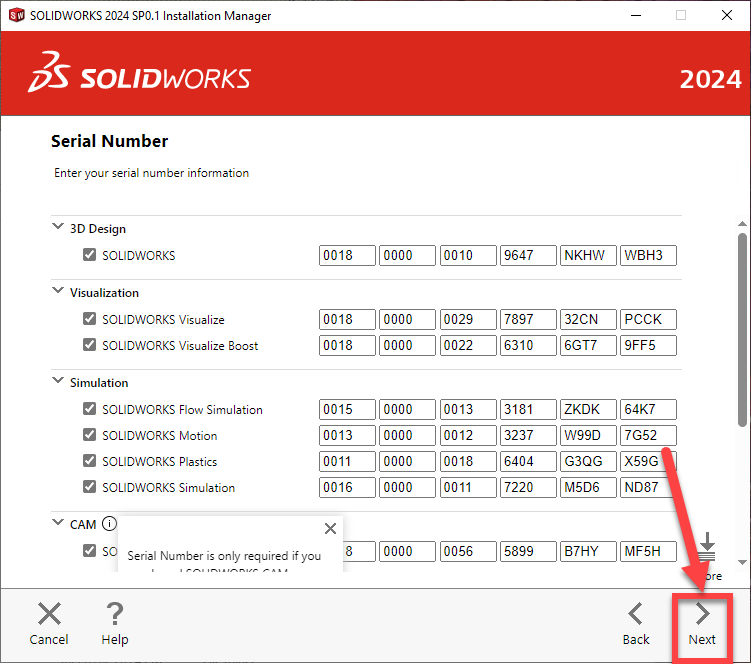Click Simulation serial field containing 7220

pos(528,488)
